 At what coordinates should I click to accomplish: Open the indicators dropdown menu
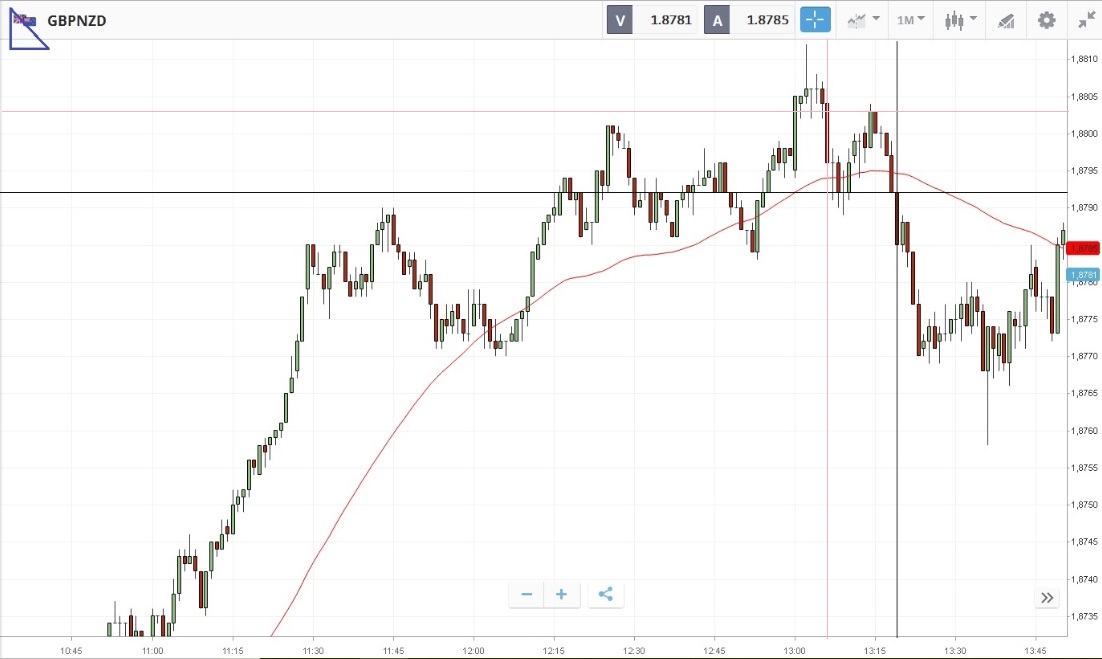tap(863, 20)
